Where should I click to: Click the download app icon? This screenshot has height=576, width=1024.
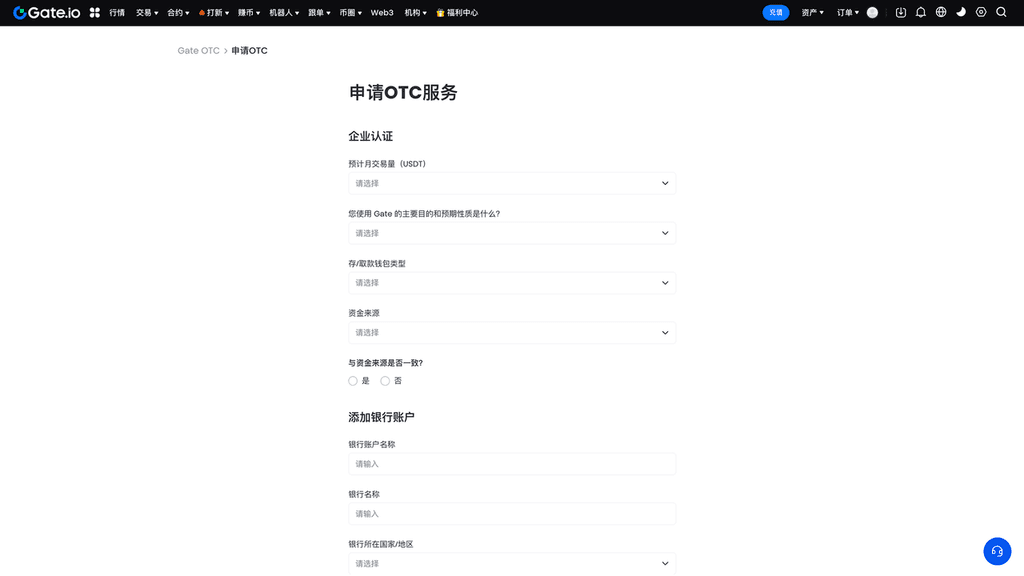[x=901, y=13]
